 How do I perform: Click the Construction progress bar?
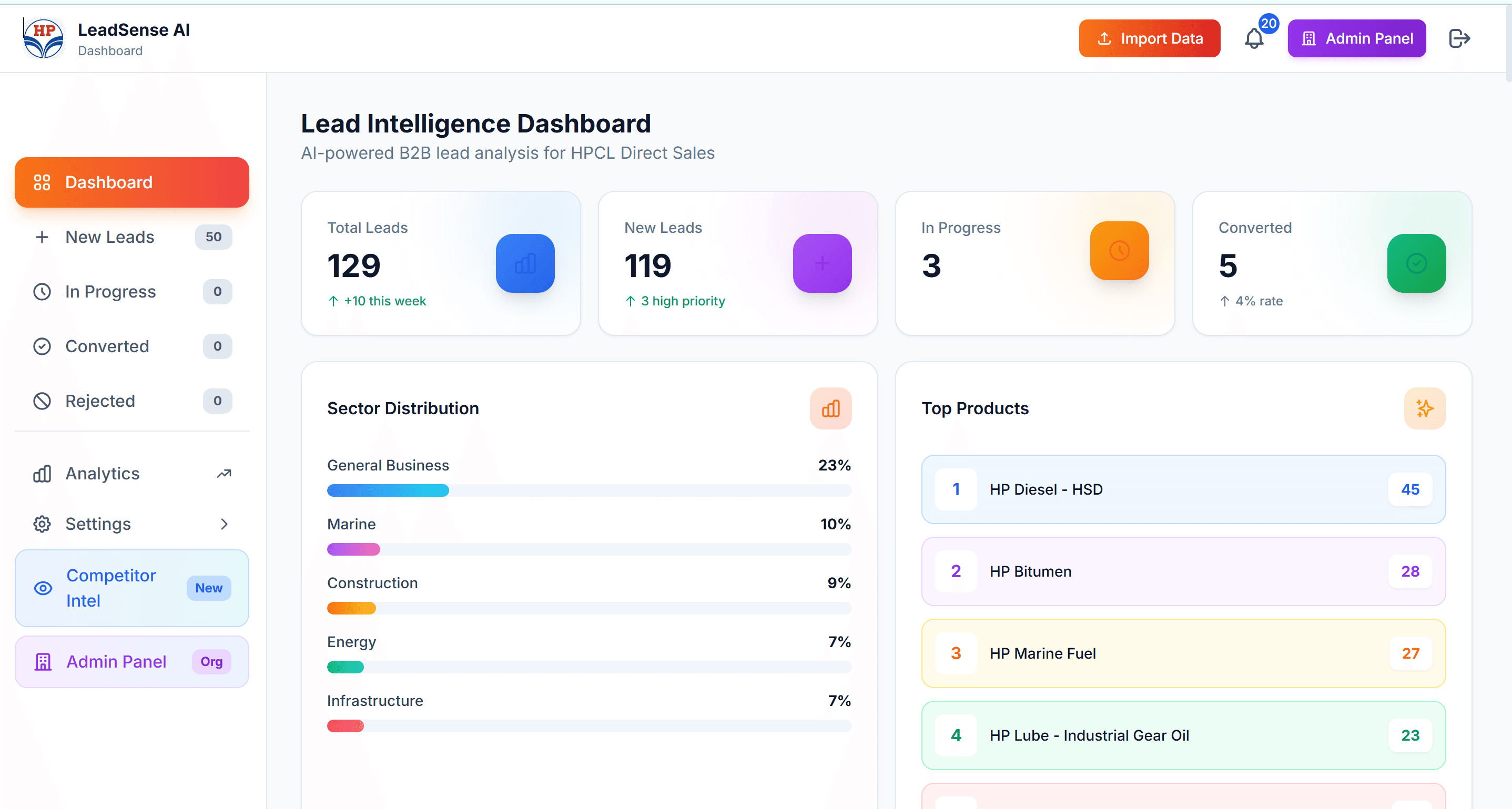point(588,608)
